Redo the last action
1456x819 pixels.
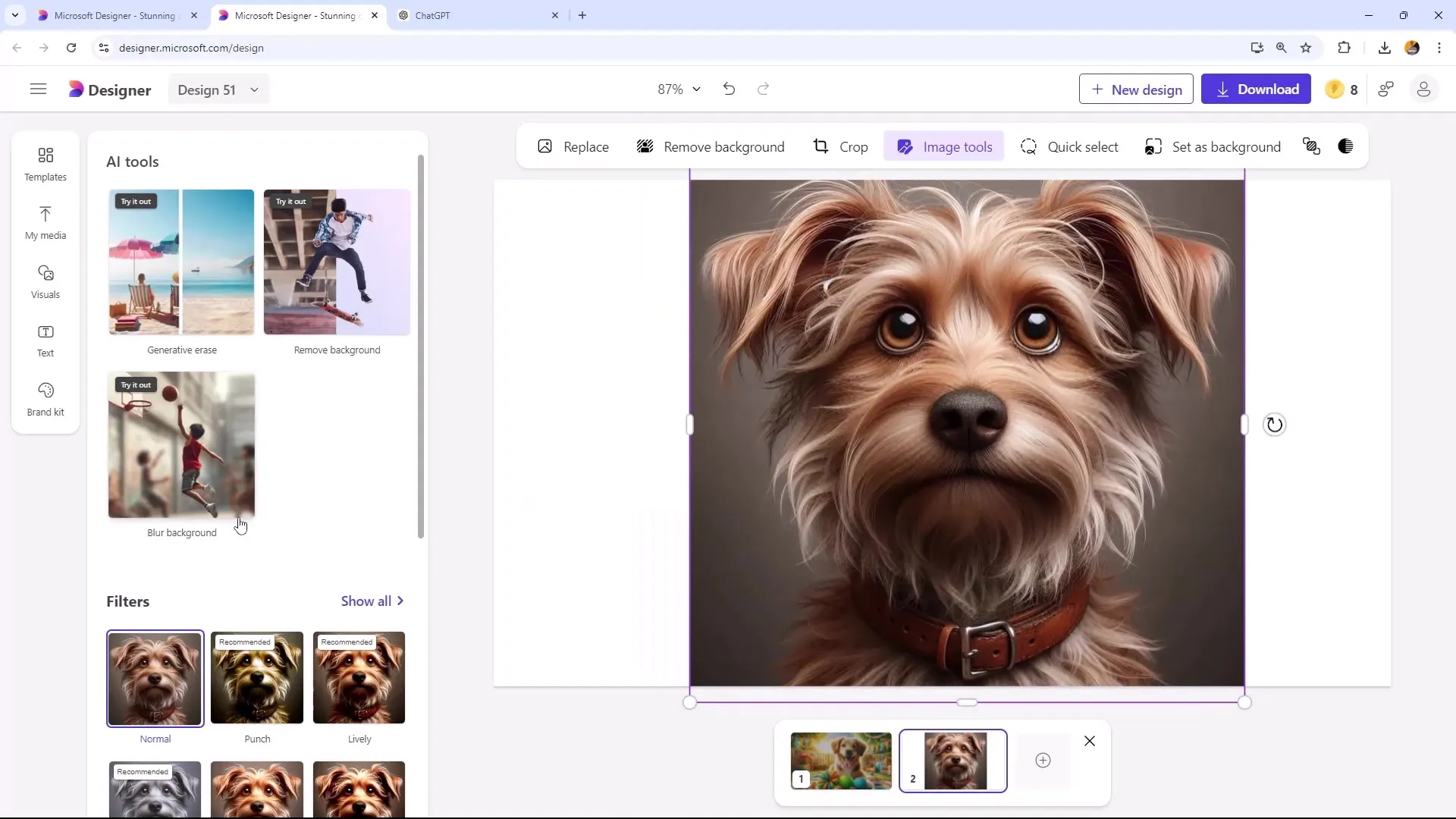point(764,89)
